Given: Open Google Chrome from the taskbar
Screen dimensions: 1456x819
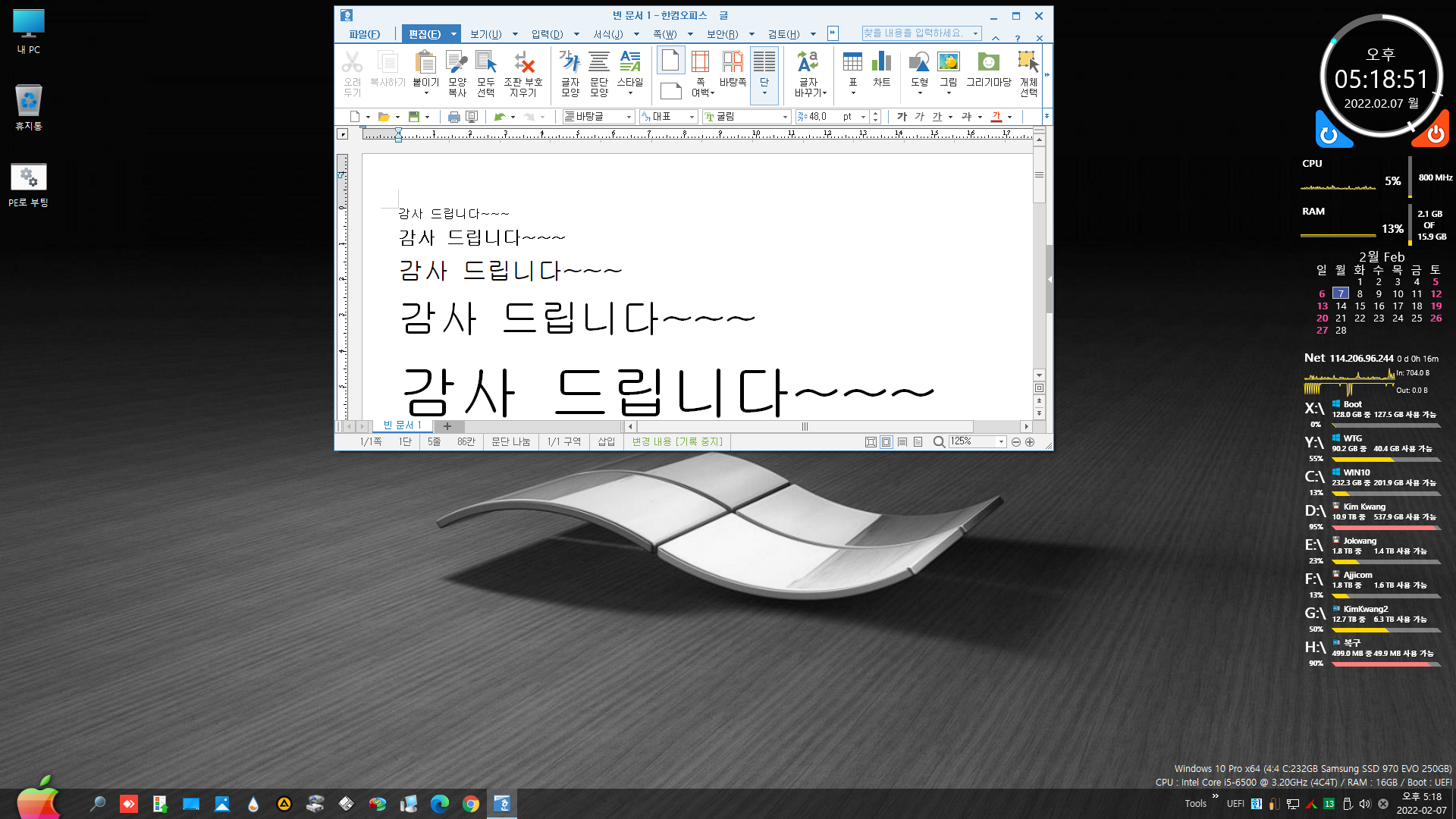Looking at the screenshot, I should tap(471, 804).
